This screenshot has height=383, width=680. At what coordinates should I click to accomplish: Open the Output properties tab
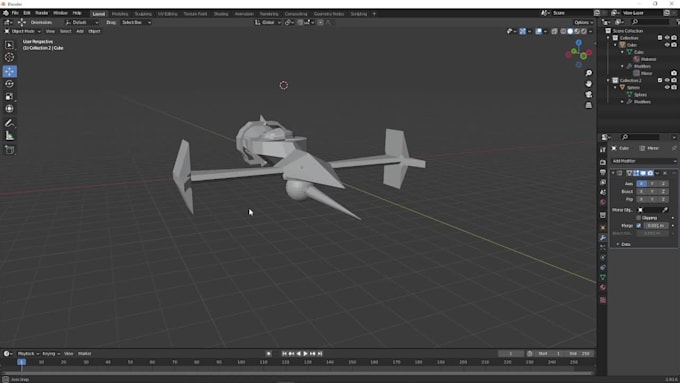(x=603, y=172)
